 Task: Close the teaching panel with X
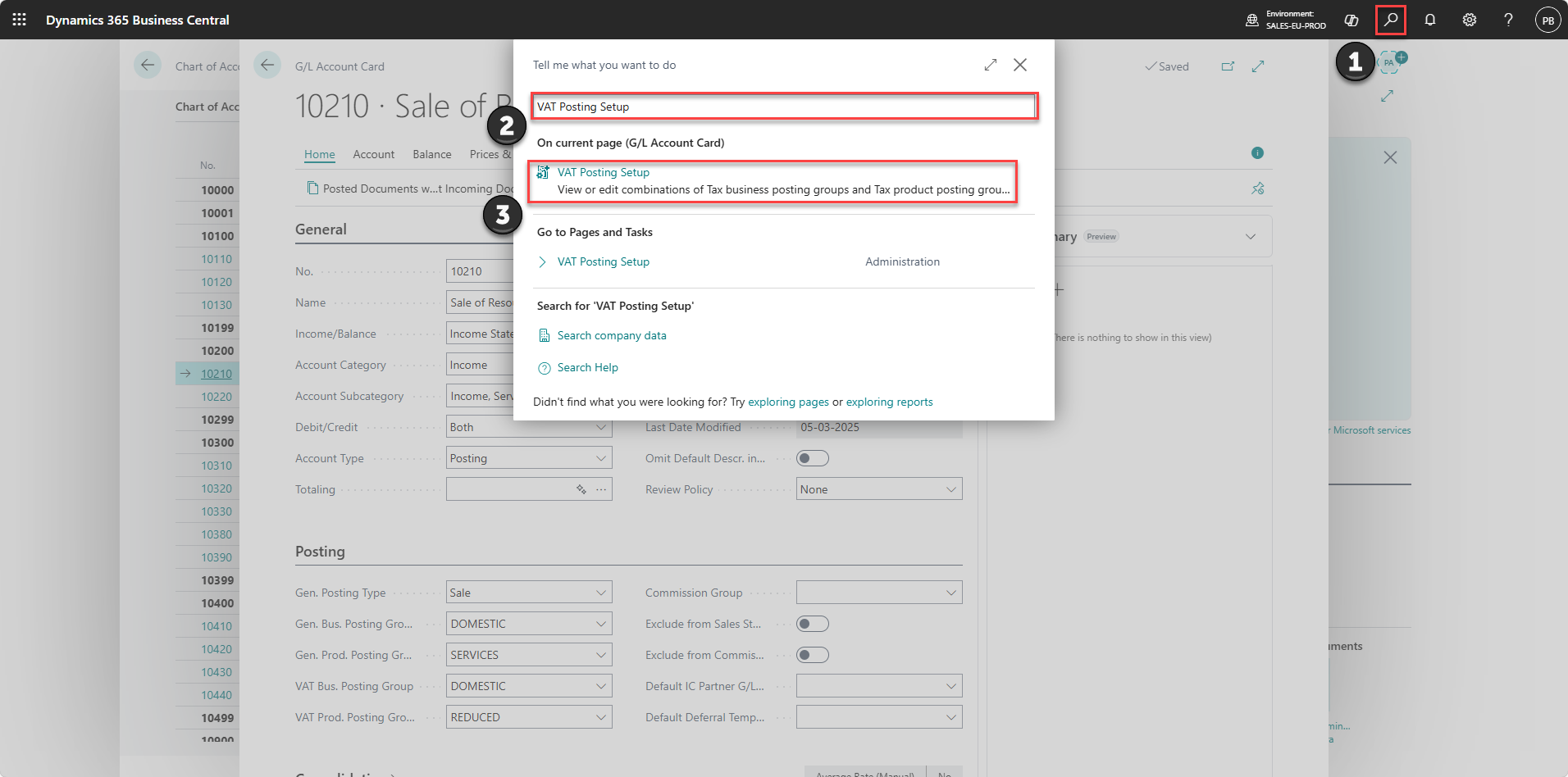click(x=1390, y=157)
